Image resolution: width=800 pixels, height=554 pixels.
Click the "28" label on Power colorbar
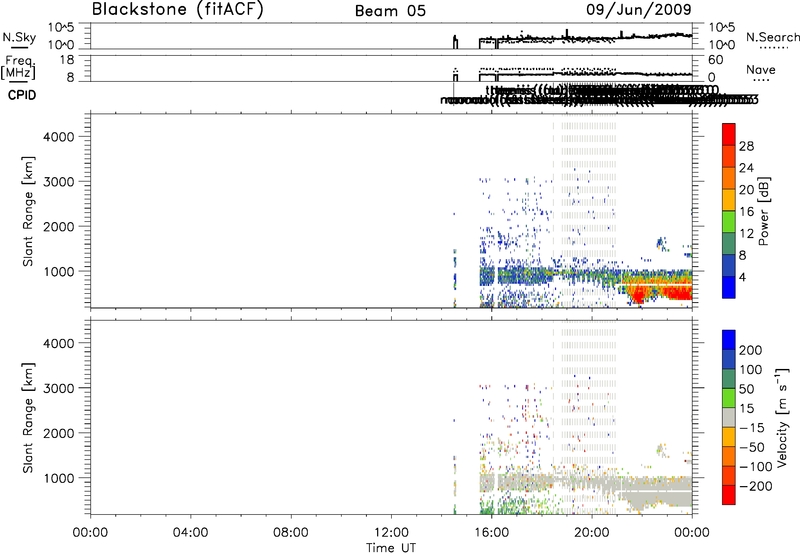click(746, 146)
